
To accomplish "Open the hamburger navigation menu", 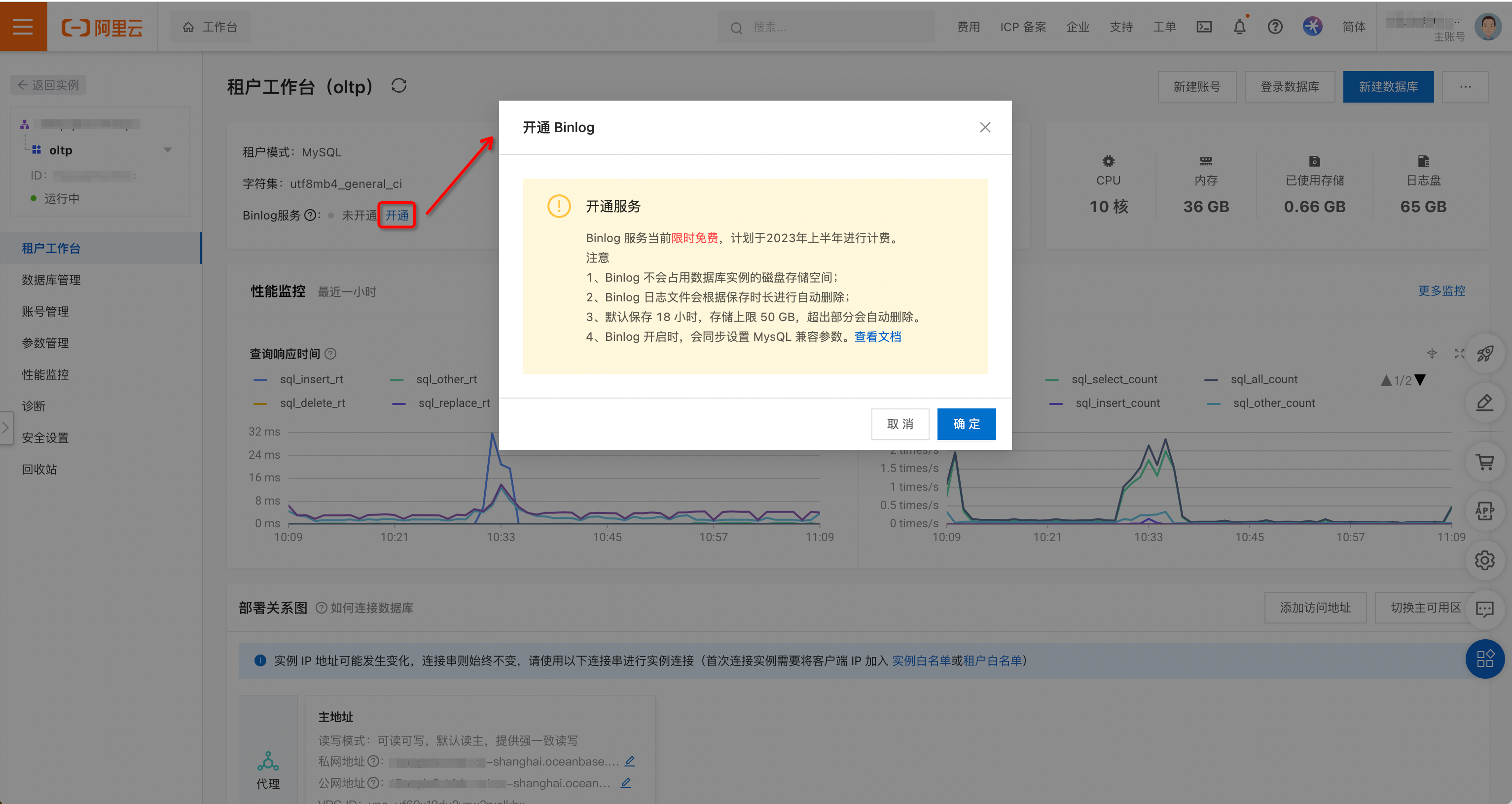I will pos(23,27).
